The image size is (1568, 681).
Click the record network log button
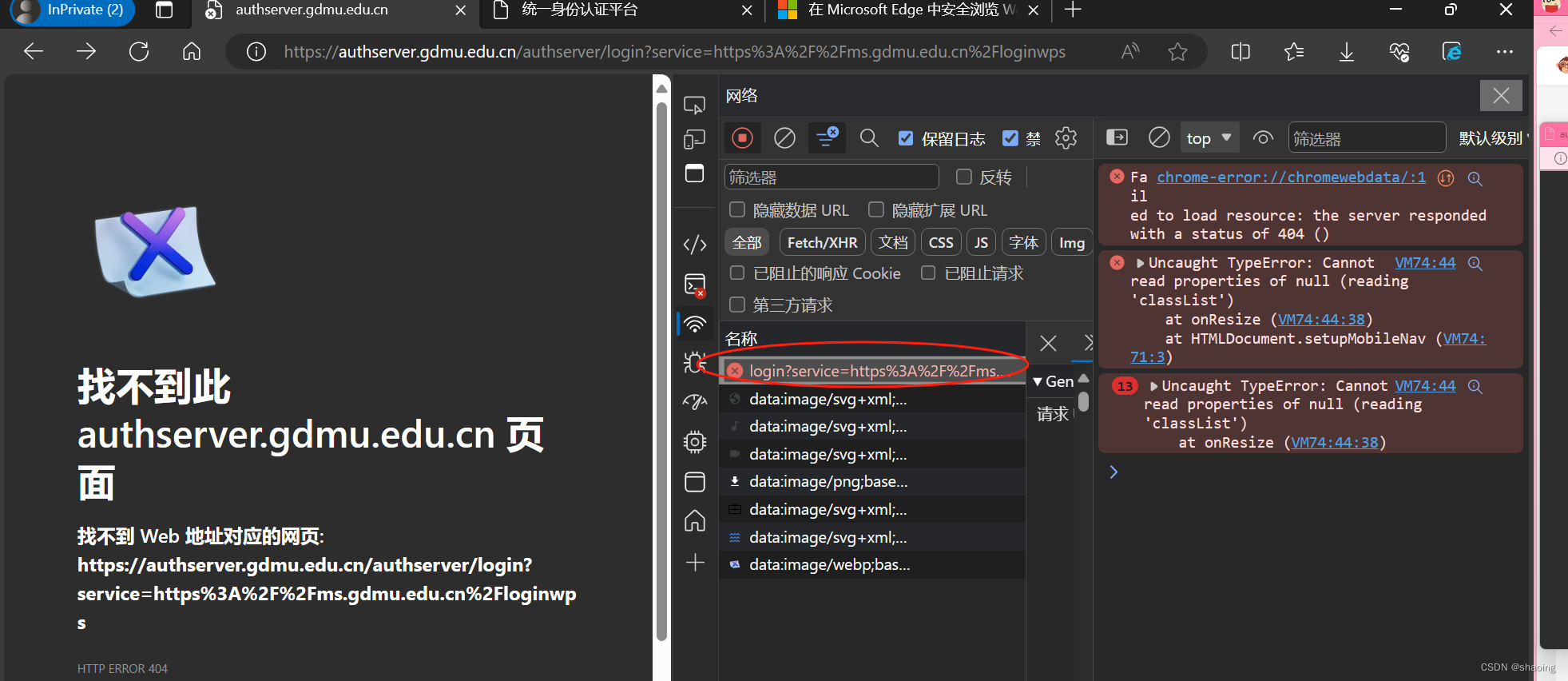pos(742,138)
